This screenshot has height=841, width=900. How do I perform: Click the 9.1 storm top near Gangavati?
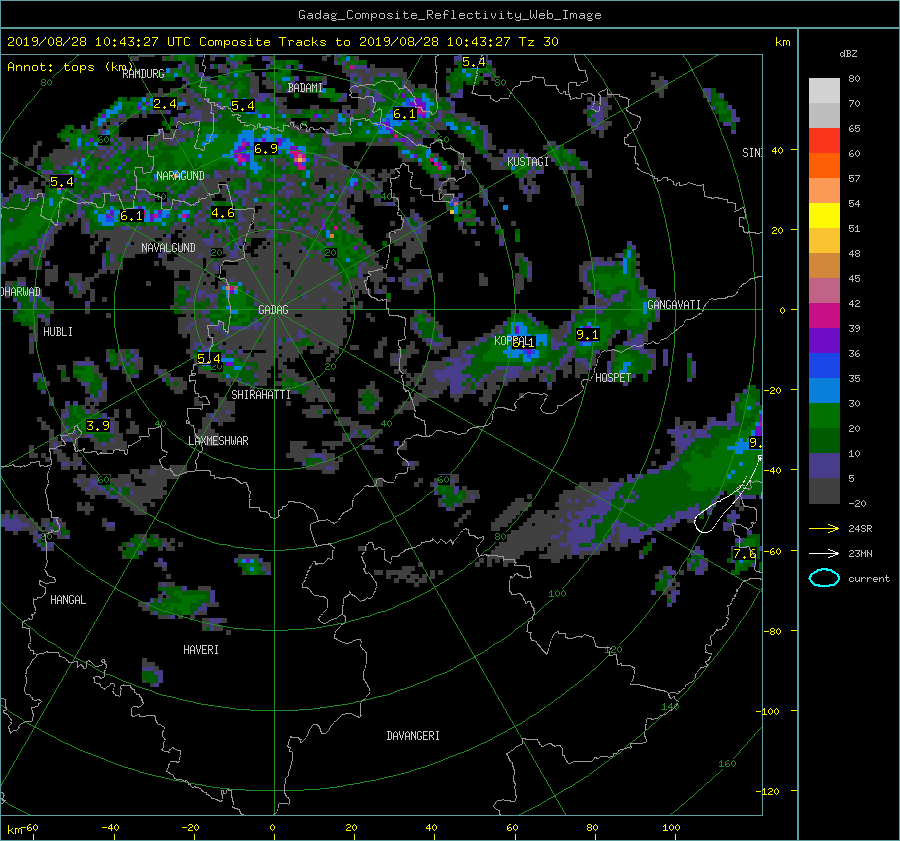pyautogui.click(x=587, y=334)
